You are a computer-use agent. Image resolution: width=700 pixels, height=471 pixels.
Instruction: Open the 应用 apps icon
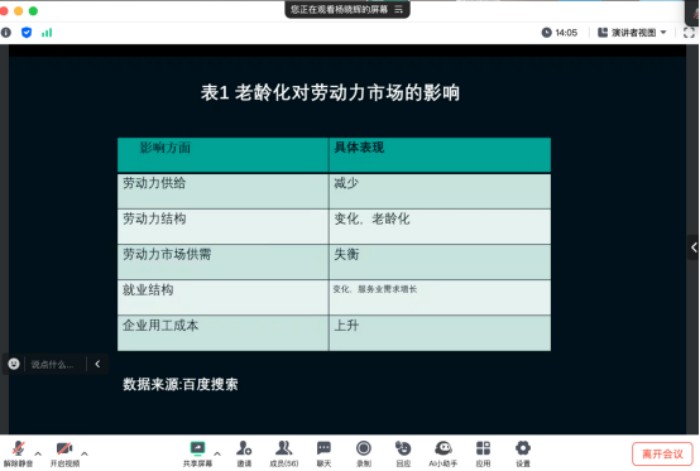tap(483, 451)
